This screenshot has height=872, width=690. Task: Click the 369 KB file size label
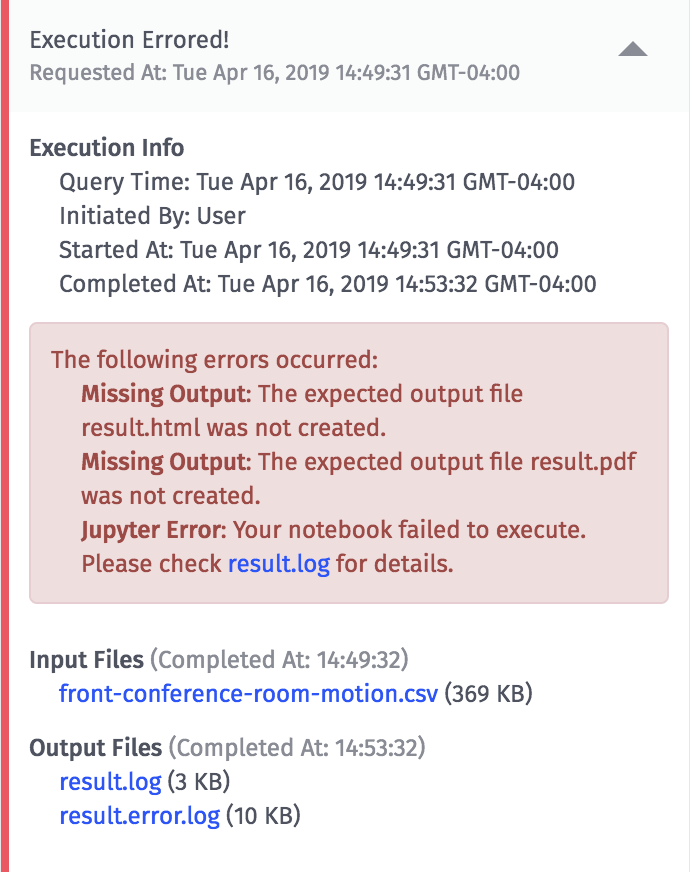488,694
